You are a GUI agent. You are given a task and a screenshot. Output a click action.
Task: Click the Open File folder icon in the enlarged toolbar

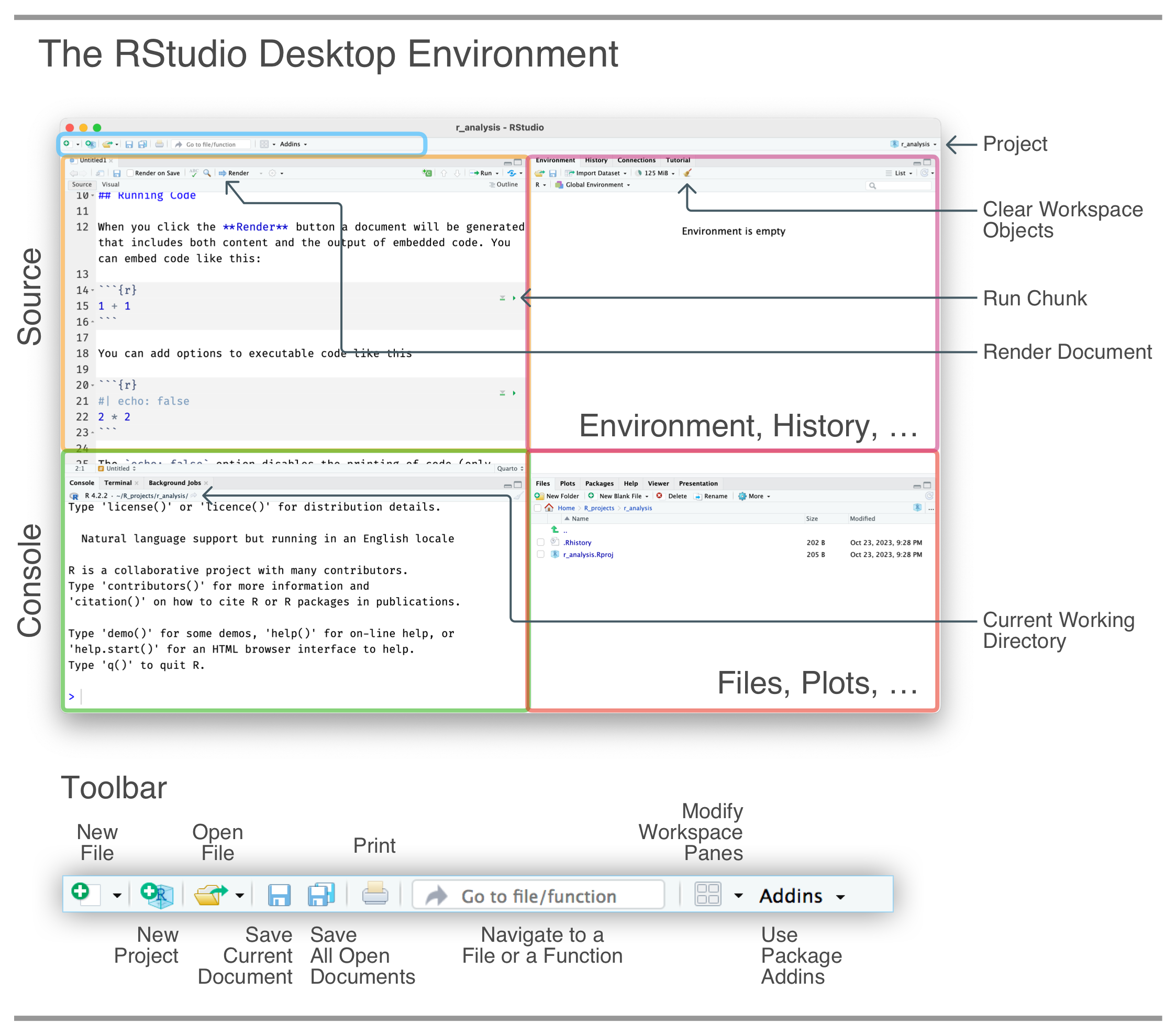pyautogui.click(x=210, y=895)
